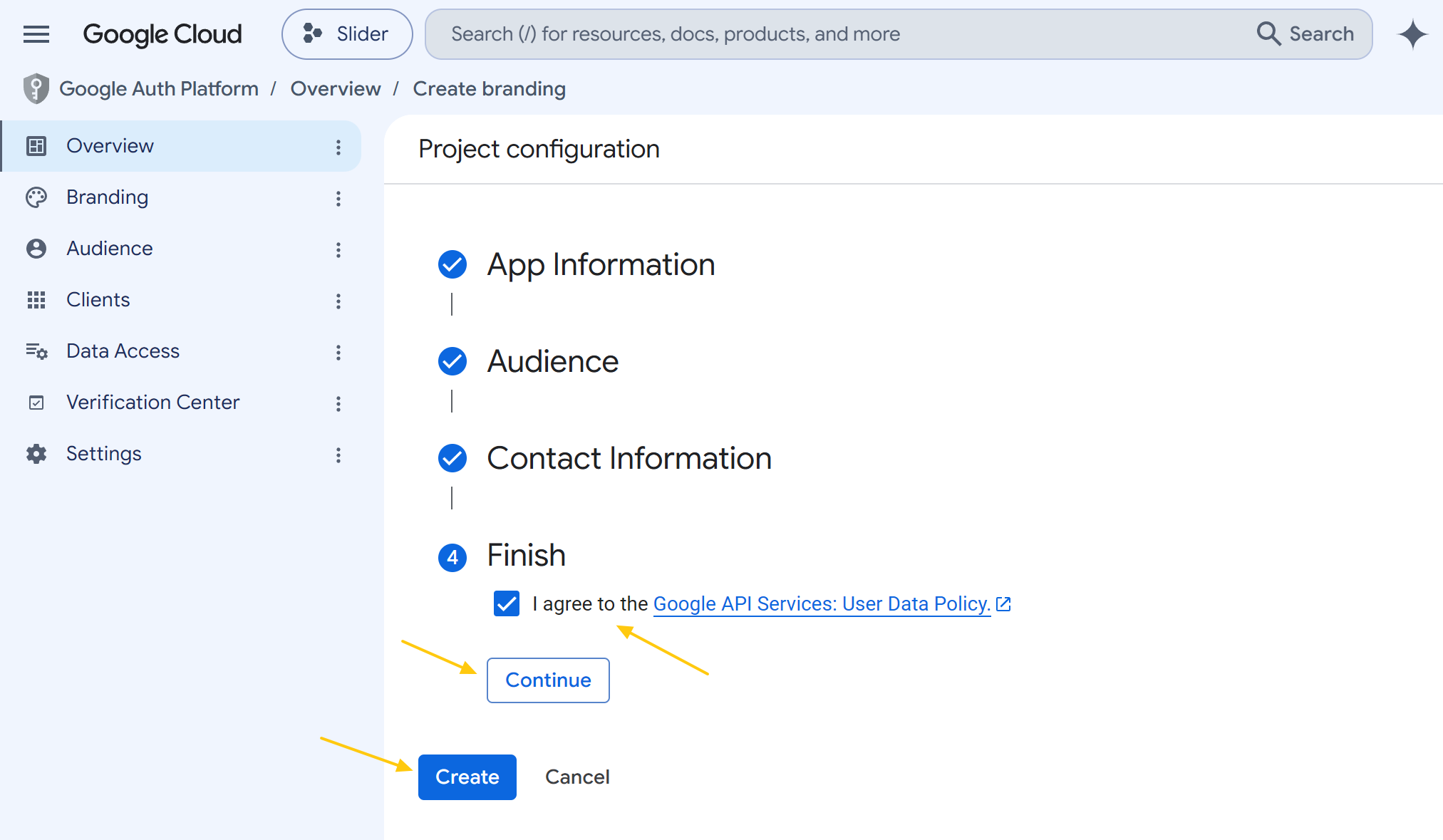This screenshot has height=840, width=1443.
Task: Open Settings in the sidebar
Action: pos(181,454)
